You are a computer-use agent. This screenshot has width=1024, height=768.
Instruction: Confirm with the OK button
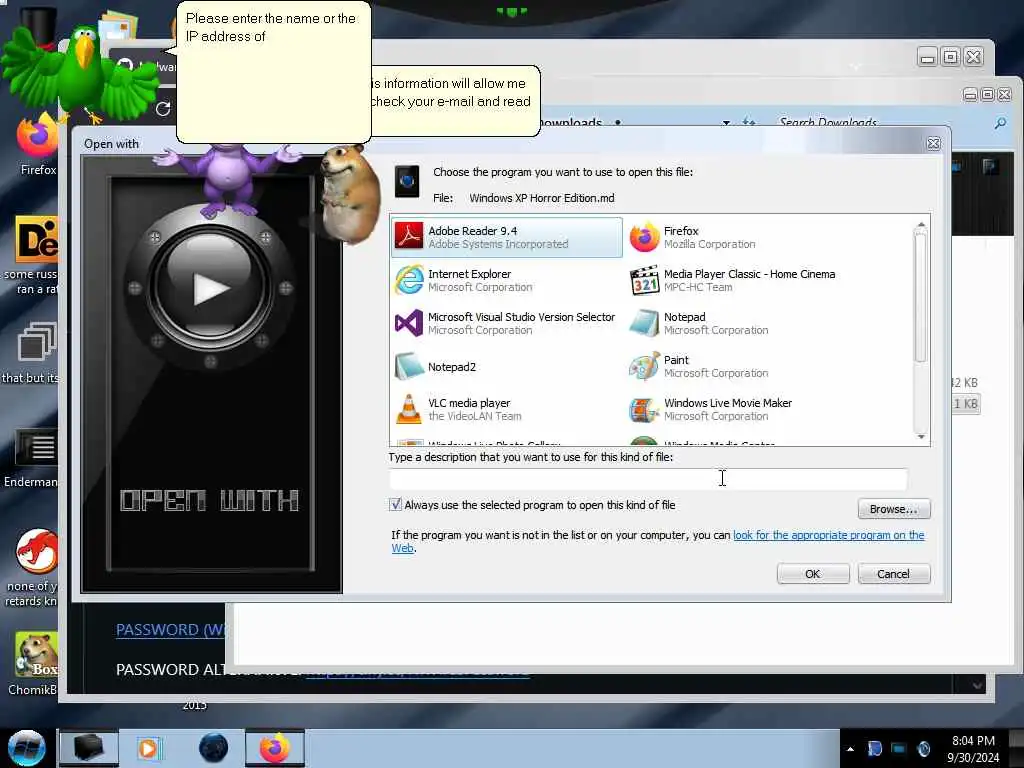(x=812, y=574)
